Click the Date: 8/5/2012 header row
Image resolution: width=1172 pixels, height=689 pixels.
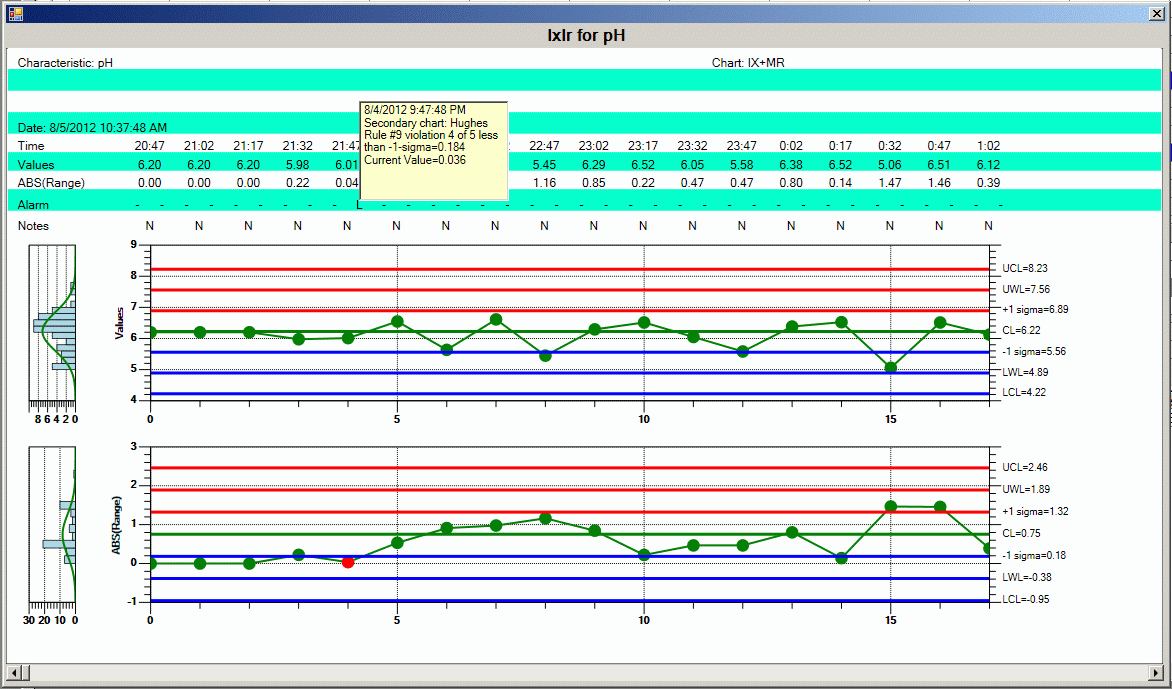[92, 127]
